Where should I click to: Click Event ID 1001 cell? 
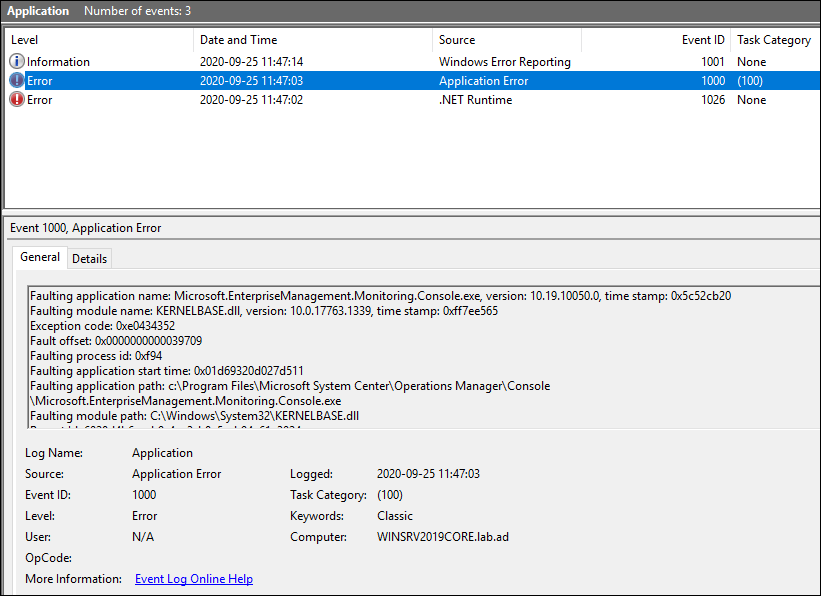click(713, 62)
